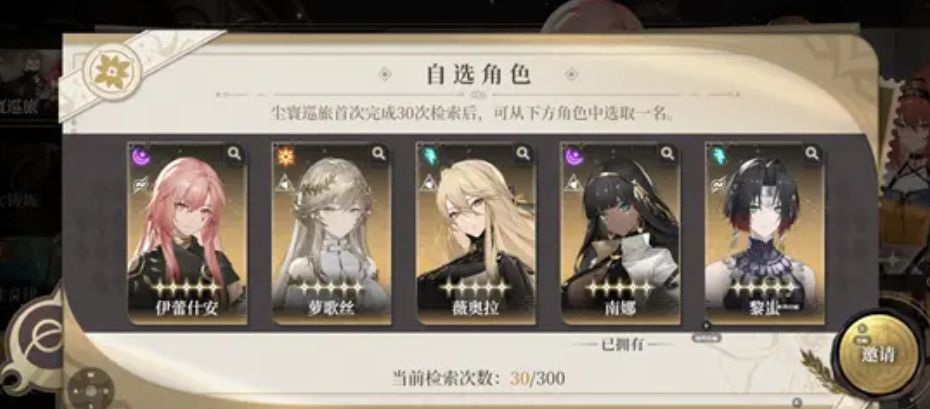
Task: Select the pink-haired 伊蕾什安 character card
Action: coord(187,233)
